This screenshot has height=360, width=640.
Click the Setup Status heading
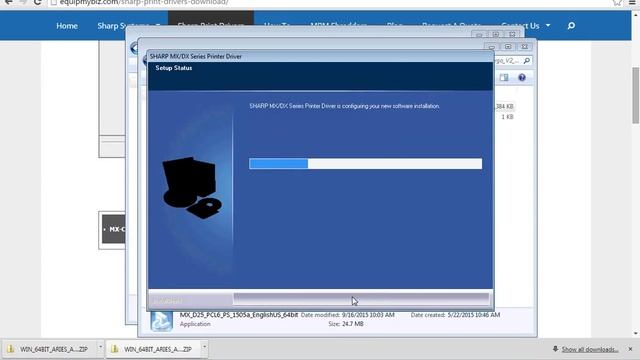174,68
